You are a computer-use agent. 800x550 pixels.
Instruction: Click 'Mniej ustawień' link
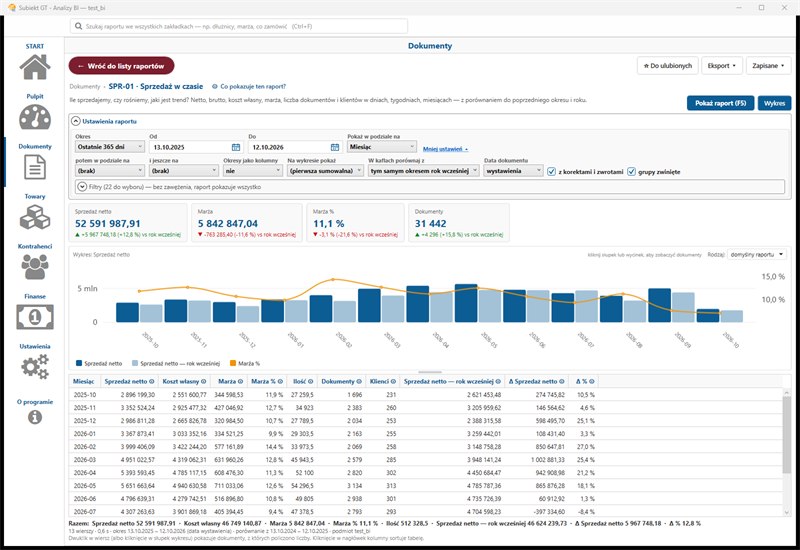pos(445,148)
